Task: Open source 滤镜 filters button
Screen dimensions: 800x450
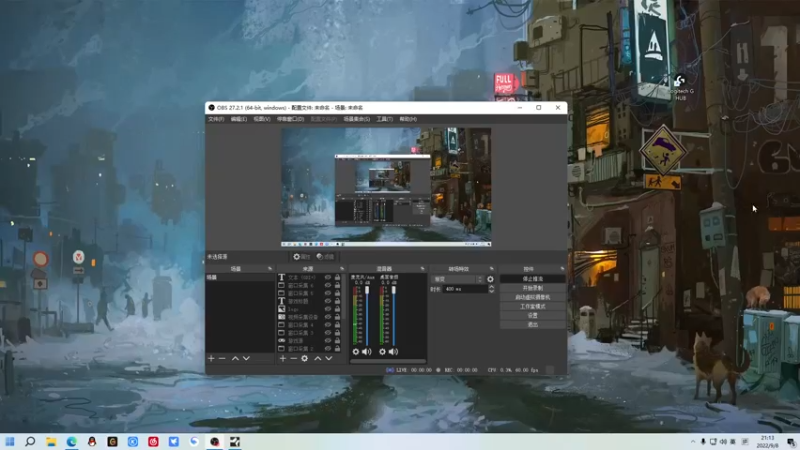Action: click(325, 257)
